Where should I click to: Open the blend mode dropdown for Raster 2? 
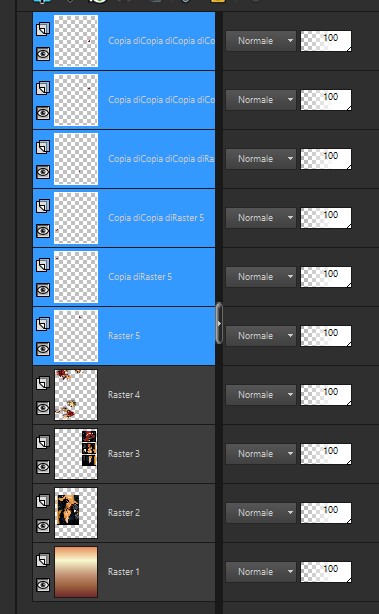261,513
